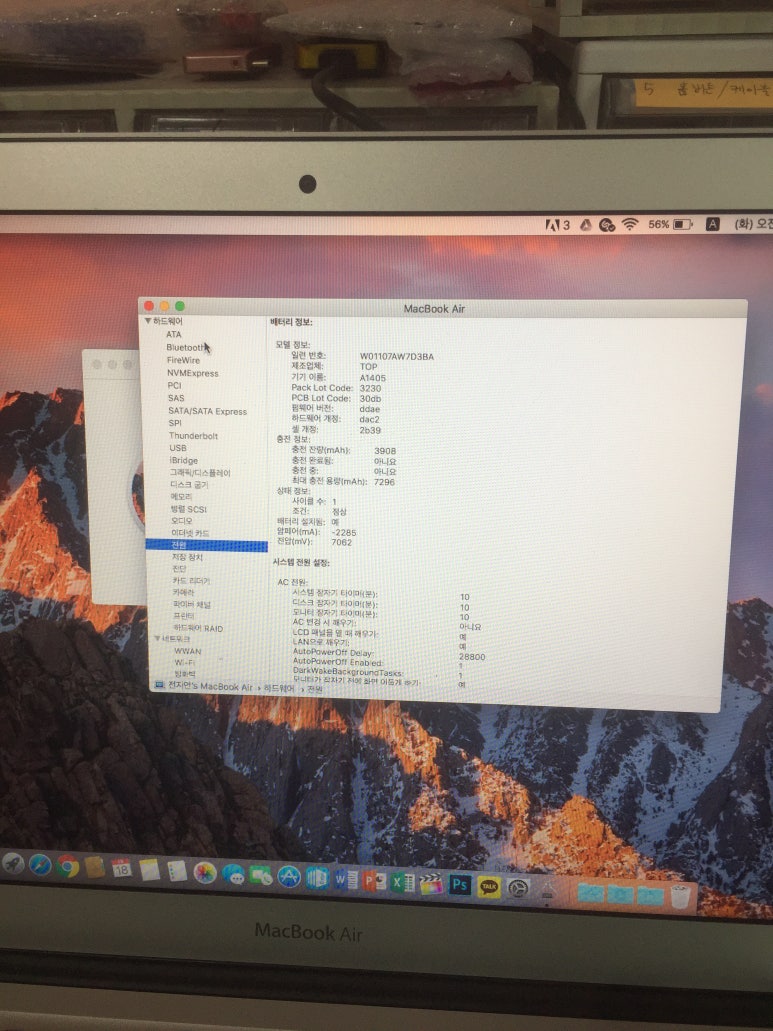Launch Safari from the Dock
Screen dimensions: 773x1031
40,865
